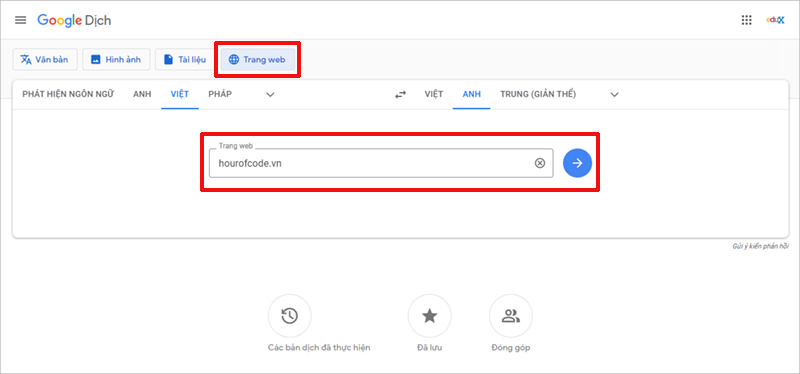
Task: Expand more source languages dropdown
Action: (x=270, y=94)
